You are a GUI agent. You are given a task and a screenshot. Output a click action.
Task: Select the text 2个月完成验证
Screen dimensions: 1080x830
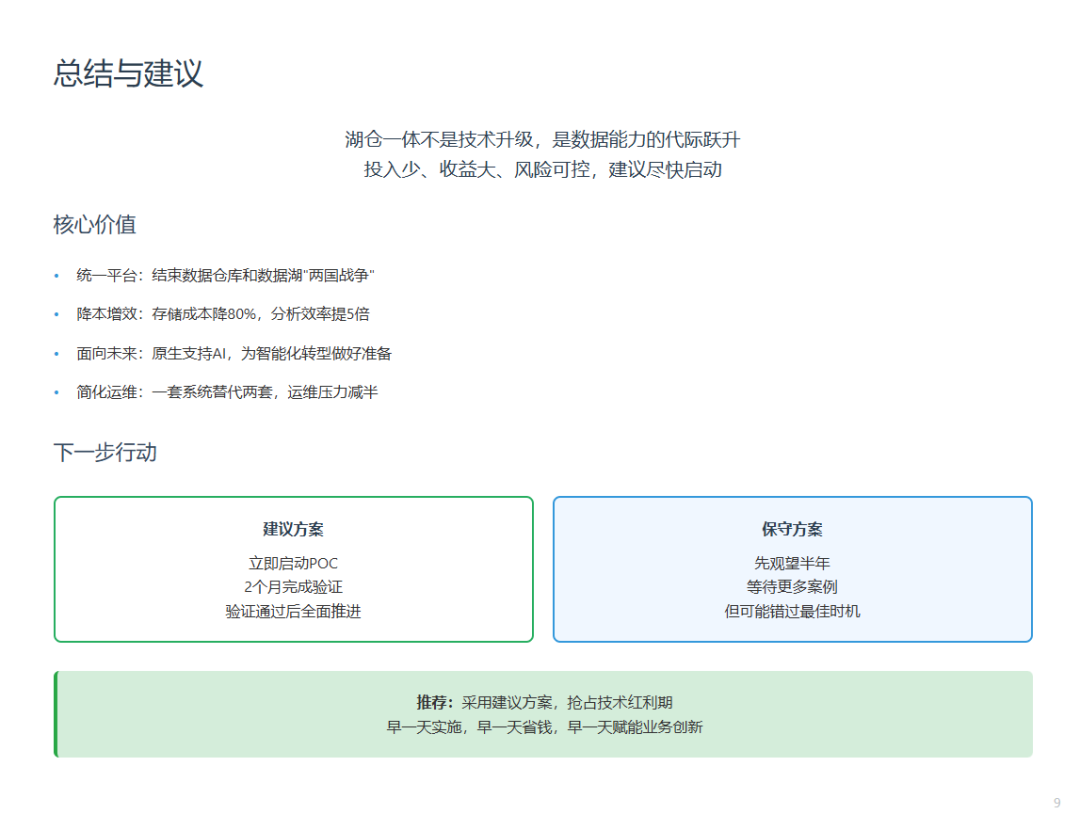[293, 587]
